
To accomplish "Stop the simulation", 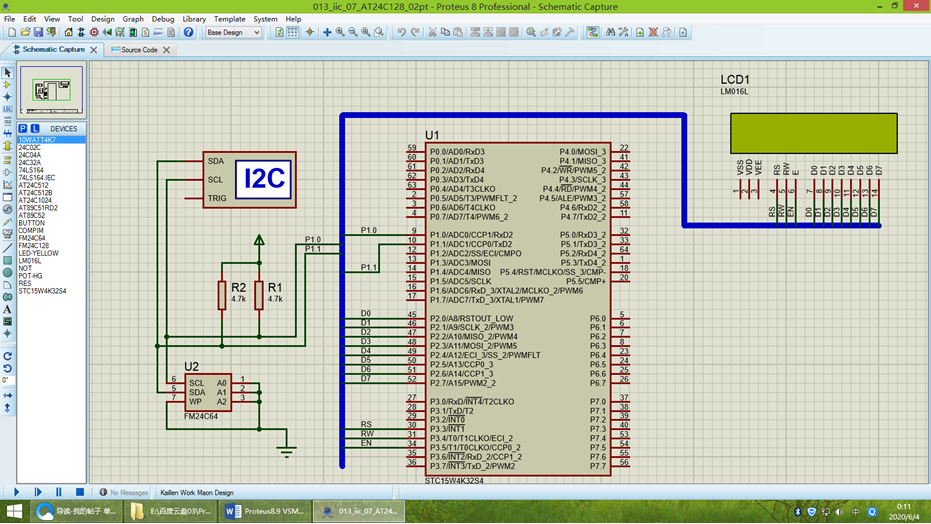I will click(x=80, y=492).
